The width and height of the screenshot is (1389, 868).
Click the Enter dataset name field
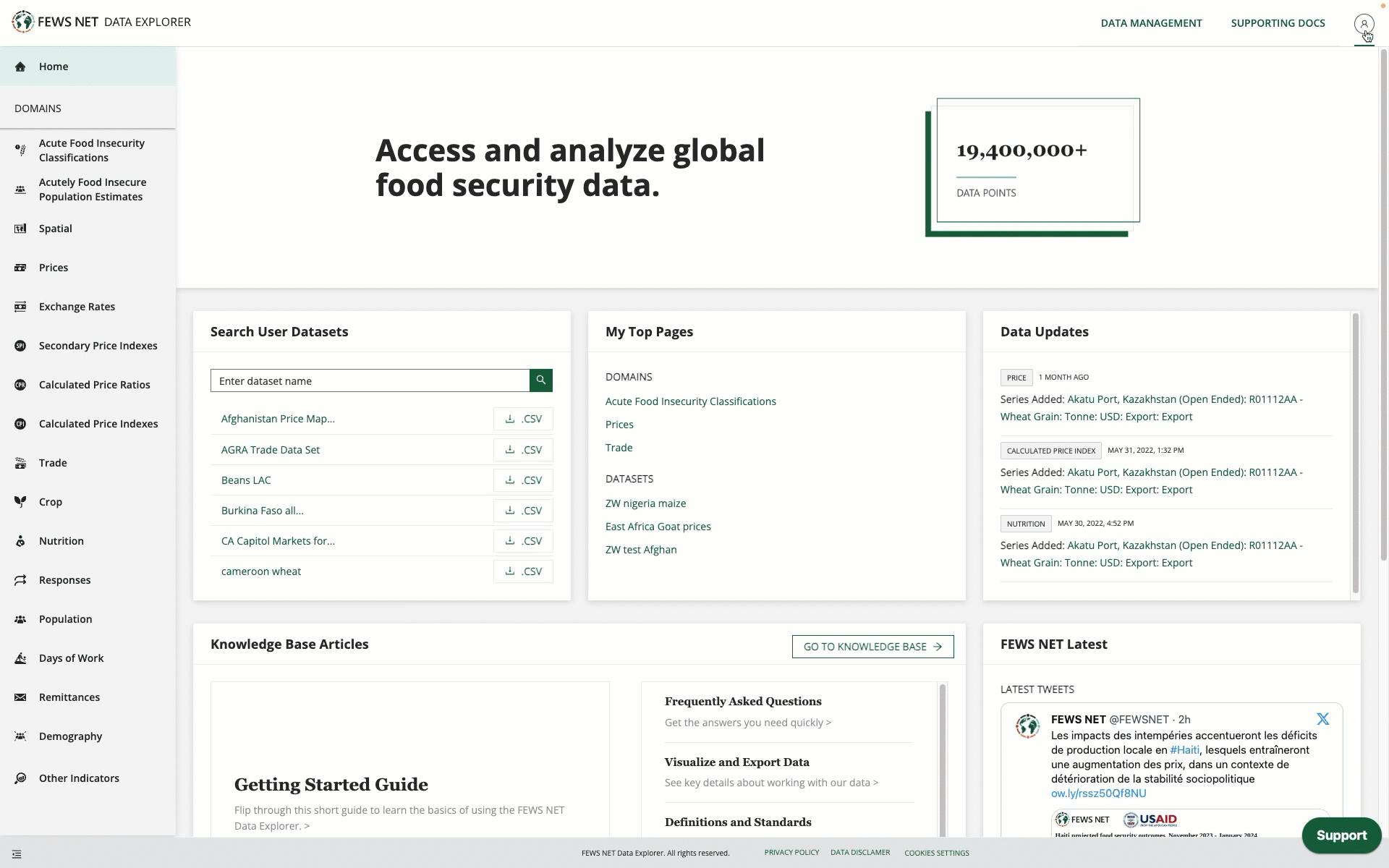[x=370, y=381]
